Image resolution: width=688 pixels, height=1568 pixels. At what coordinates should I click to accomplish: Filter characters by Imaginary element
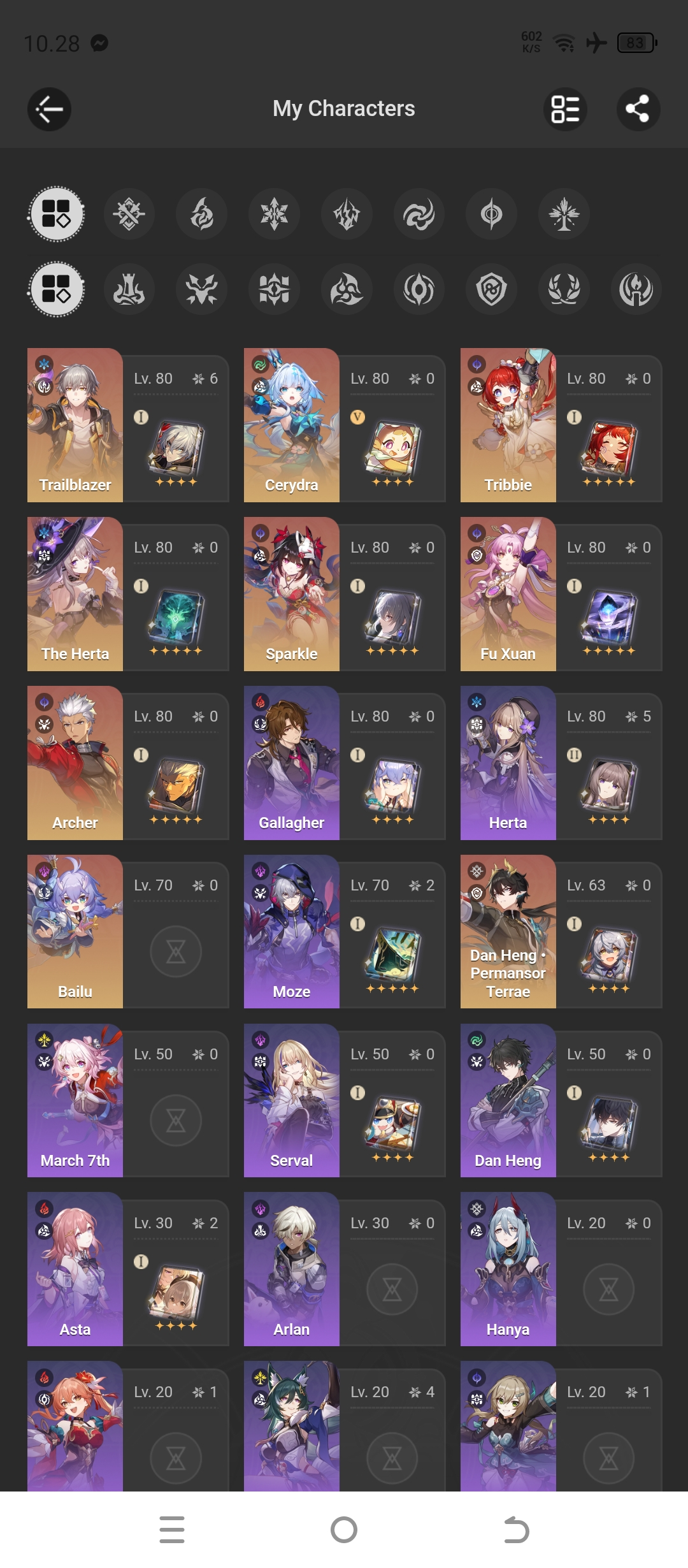(564, 214)
